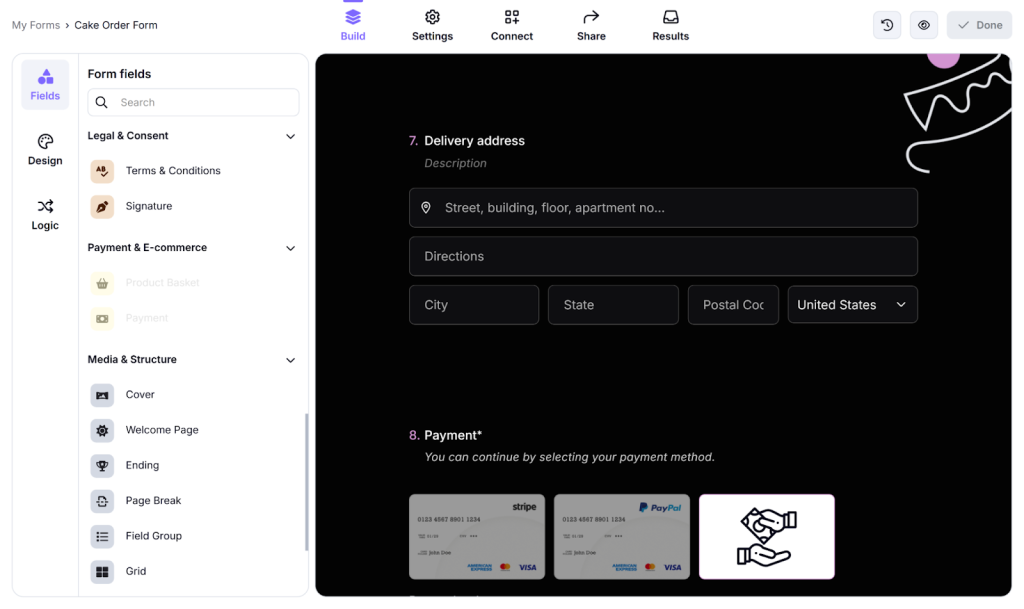
Task: Collapse the Media & Structure section
Action: (290, 359)
